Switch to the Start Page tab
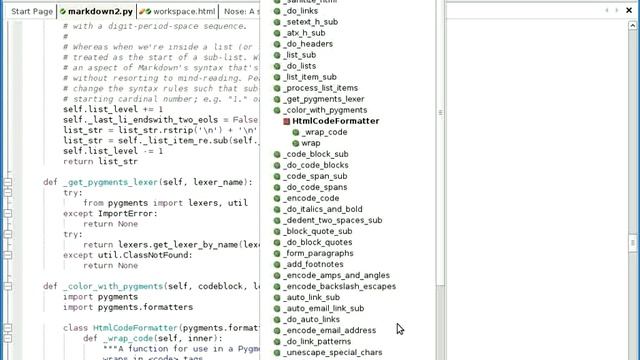This screenshot has height=360, width=640. coord(32,11)
